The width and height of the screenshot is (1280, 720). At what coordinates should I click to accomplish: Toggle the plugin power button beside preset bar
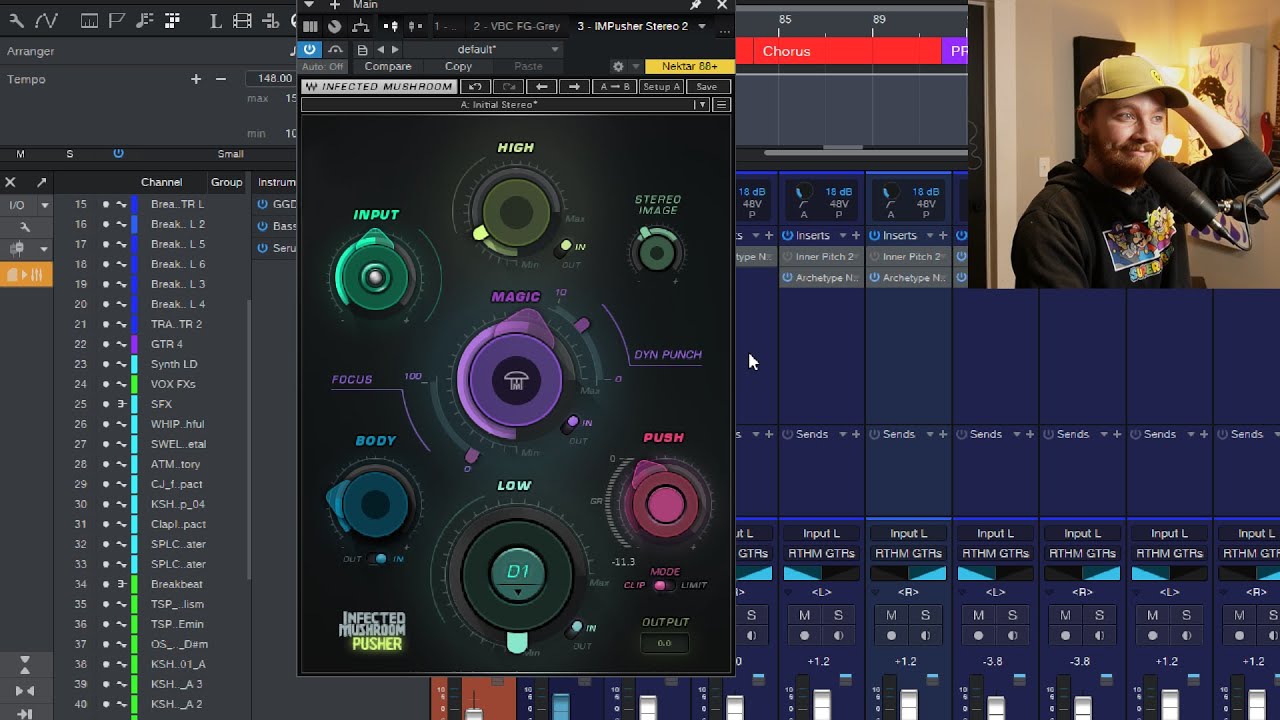coord(310,49)
